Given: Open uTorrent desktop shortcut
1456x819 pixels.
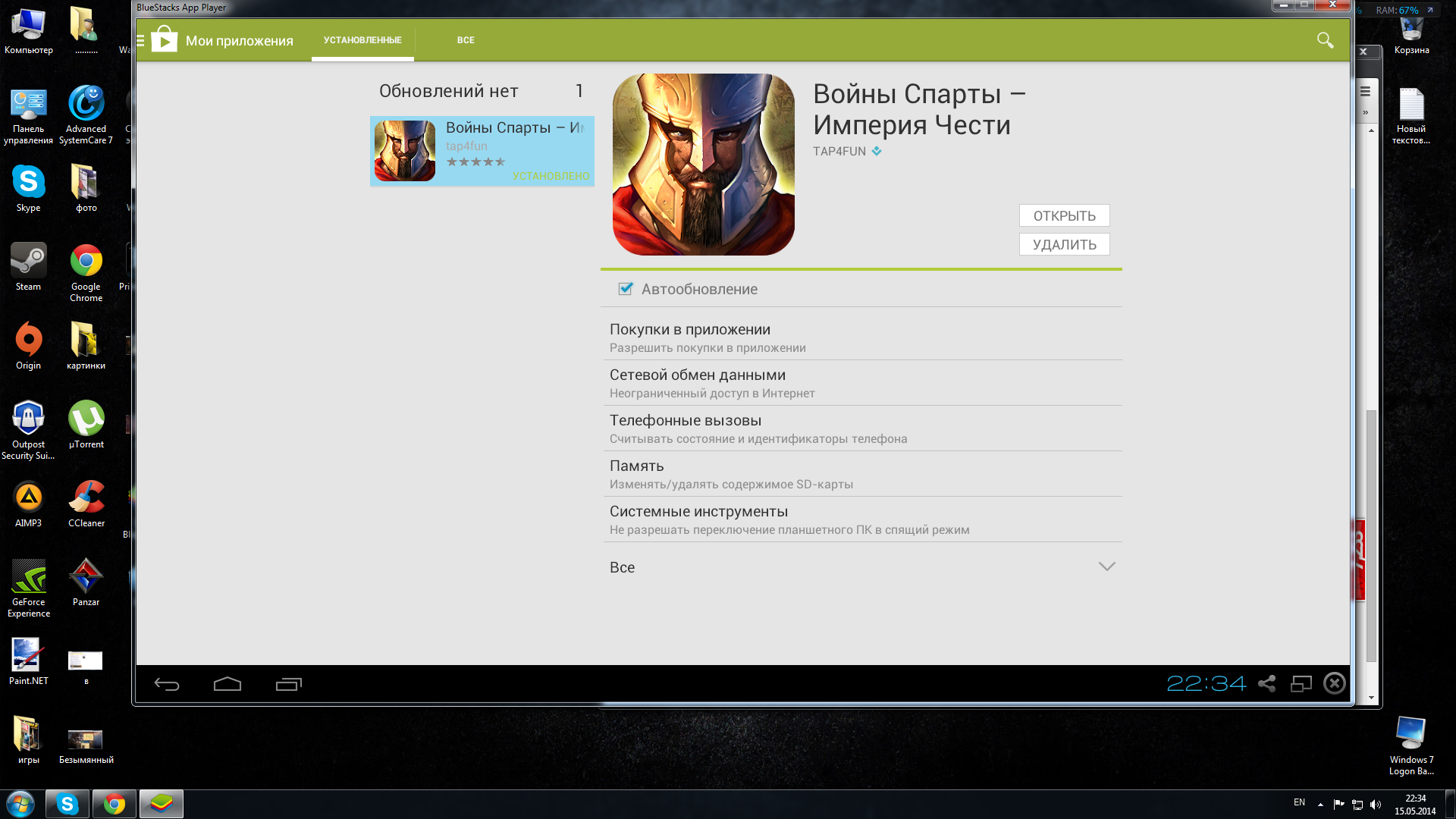Looking at the screenshot, I should (x=86, y=425).
